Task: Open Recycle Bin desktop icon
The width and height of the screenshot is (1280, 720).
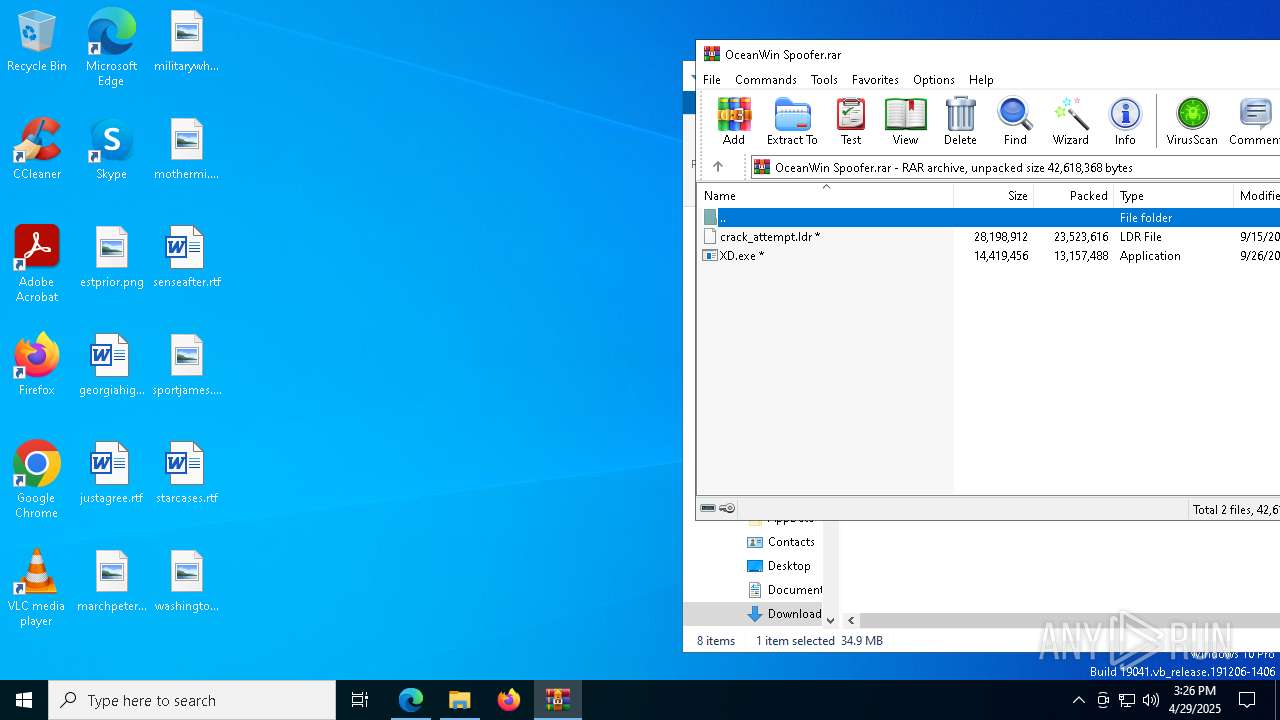Action: 37,42
